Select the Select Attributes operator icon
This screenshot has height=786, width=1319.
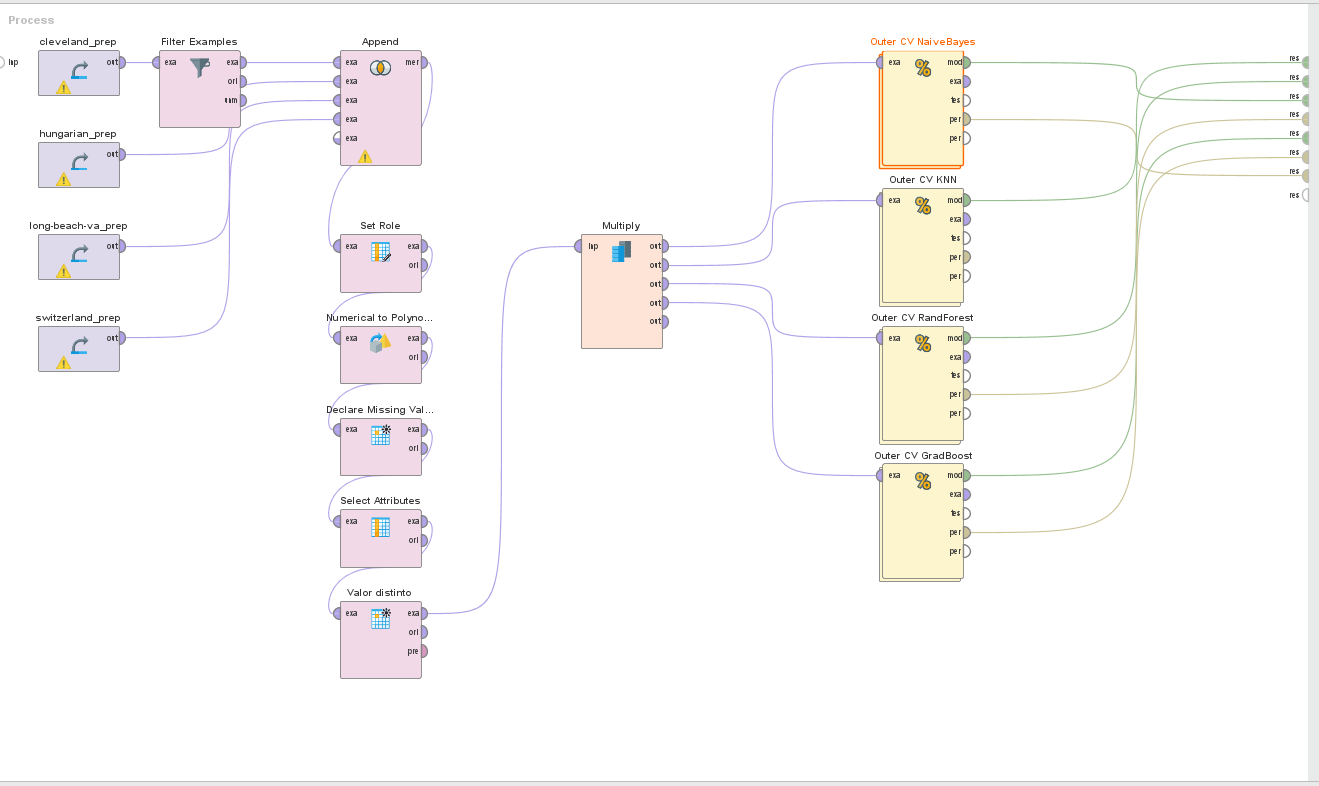click(380, 526)
